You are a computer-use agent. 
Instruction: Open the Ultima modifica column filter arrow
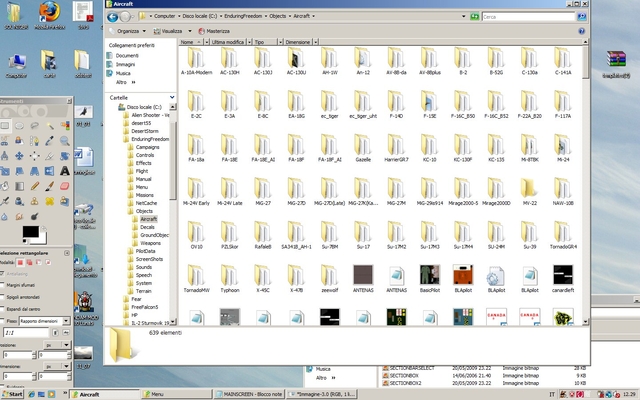[249, 42]
